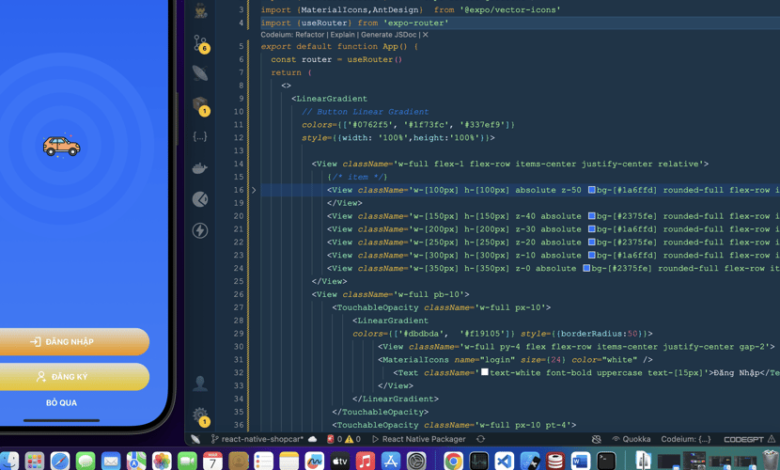Open Launchpad from the dock

click(34, 461)
